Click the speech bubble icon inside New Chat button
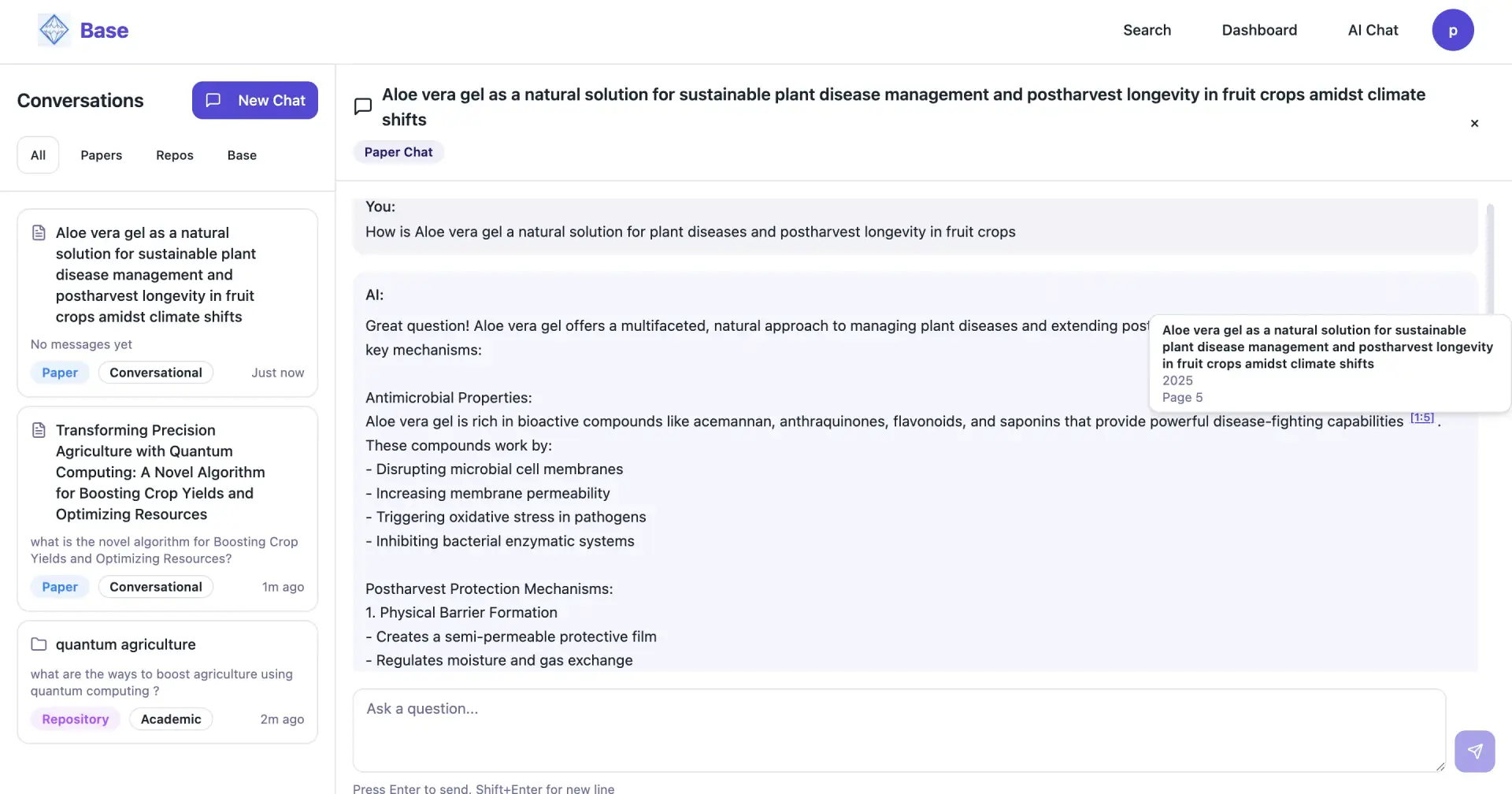Image resolution: width=1512 pixels, height=794 pixels. pyautogui.click(x=213, y=100)
